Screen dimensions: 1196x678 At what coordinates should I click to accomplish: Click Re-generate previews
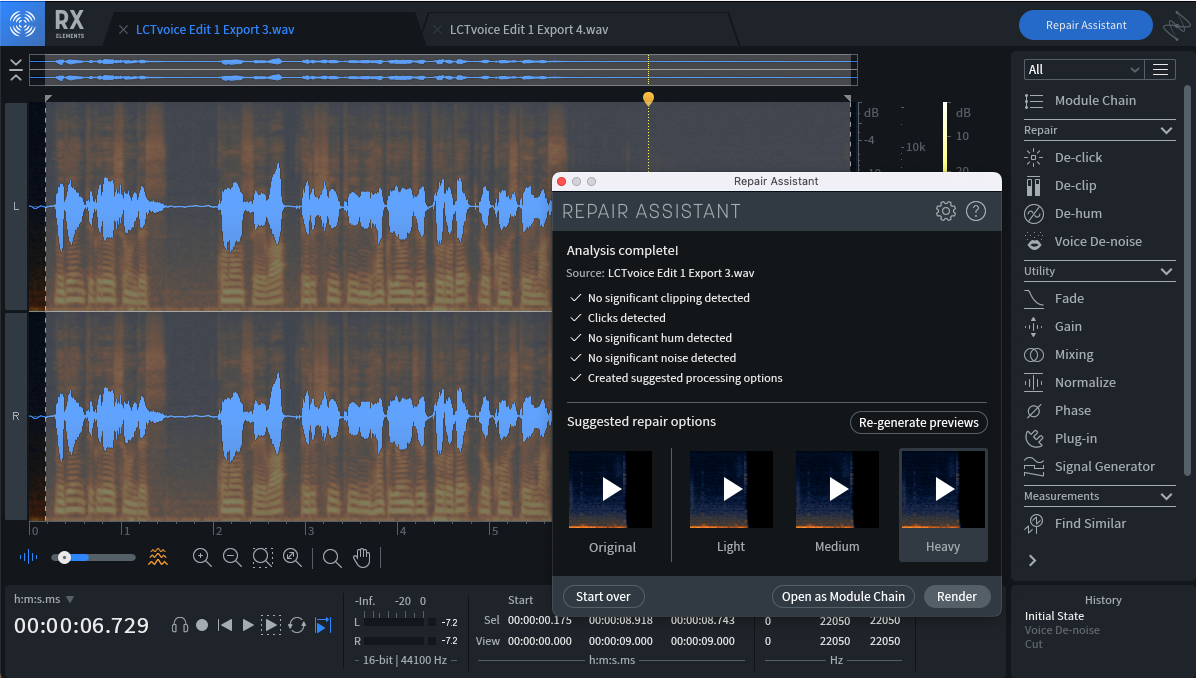pos(918,423)
